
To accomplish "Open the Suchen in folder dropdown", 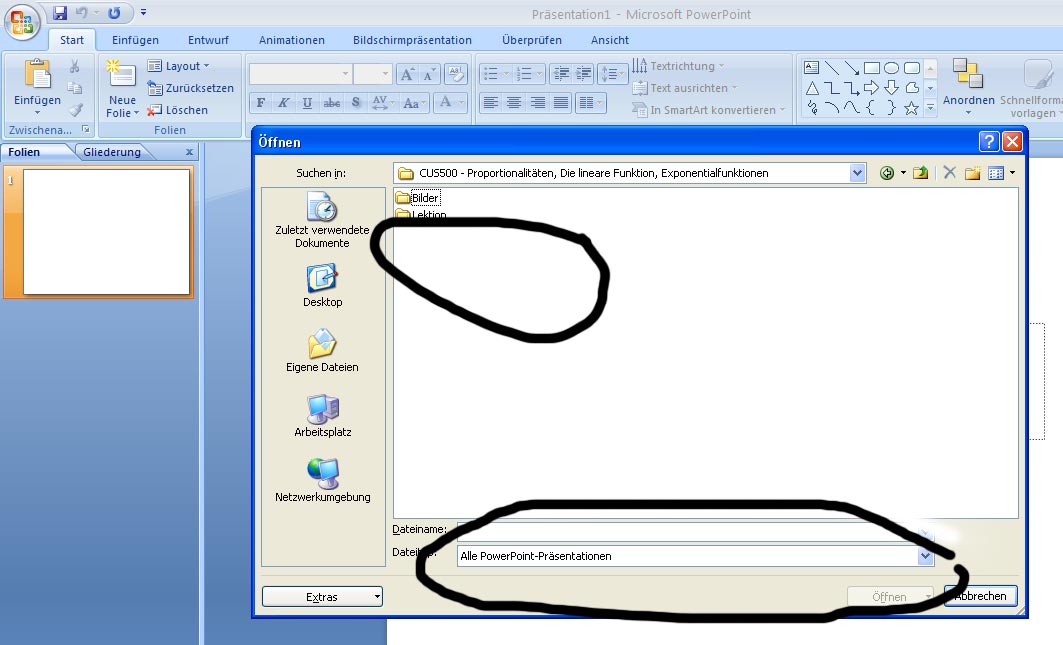I will 857,173.
